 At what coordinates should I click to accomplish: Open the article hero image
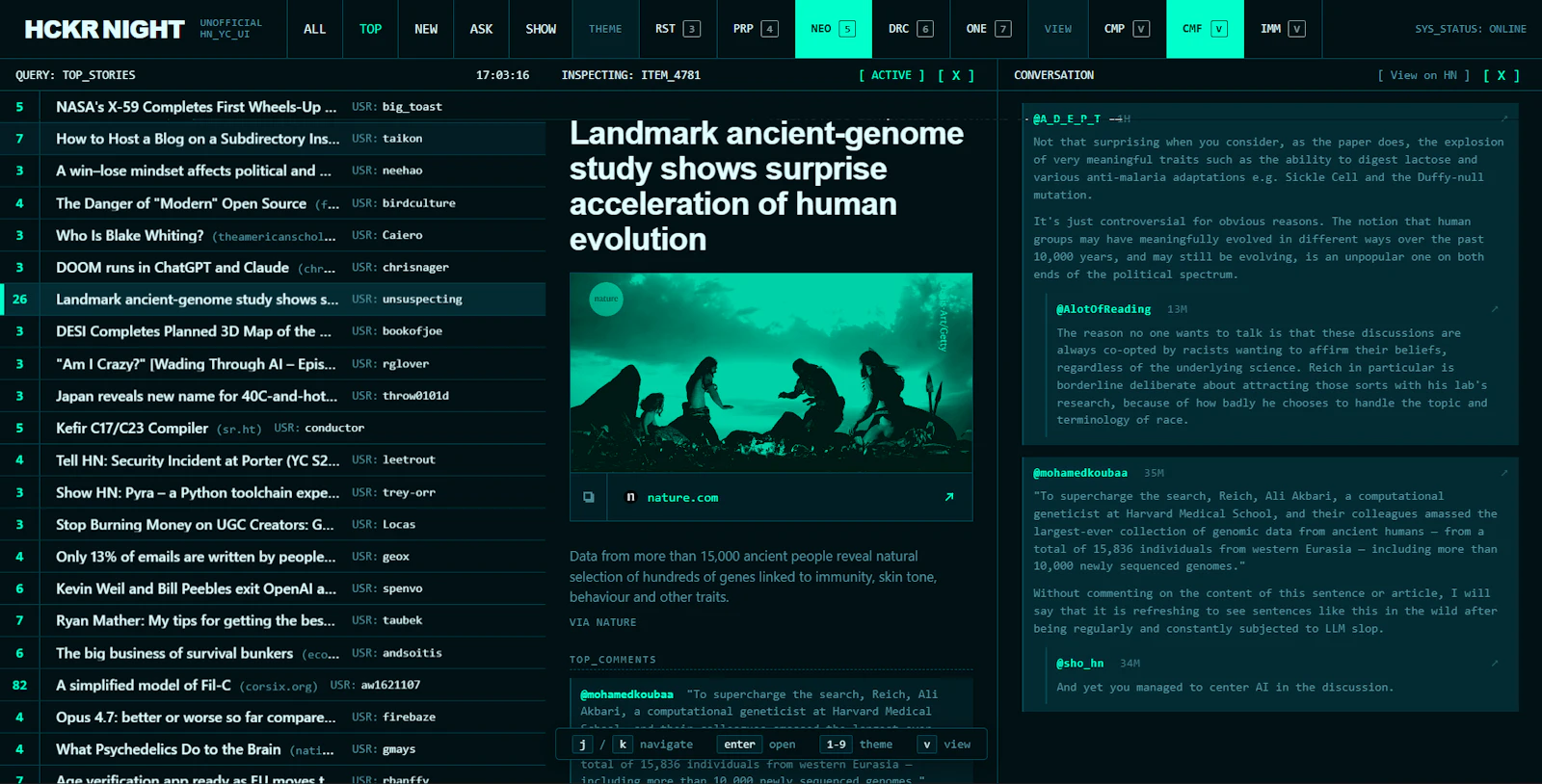[771, 373]
